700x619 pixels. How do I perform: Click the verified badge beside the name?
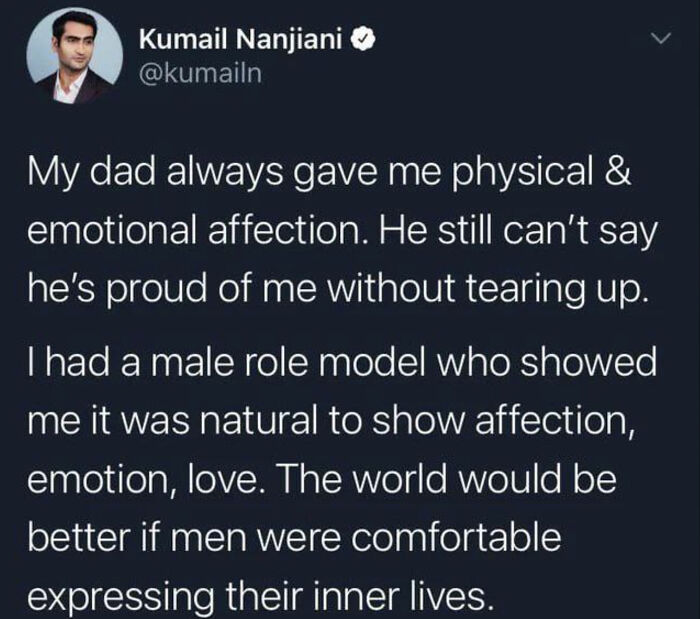367,40
